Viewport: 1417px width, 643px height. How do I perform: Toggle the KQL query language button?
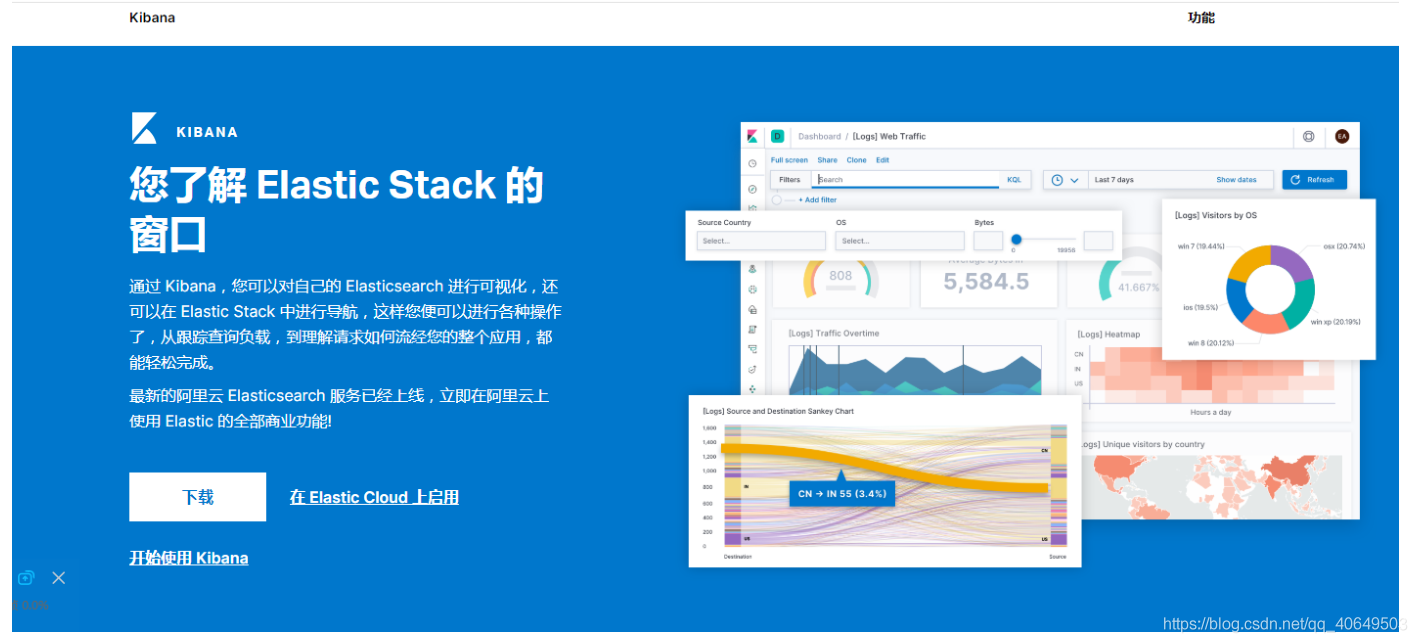click(x=1014, y=180)
